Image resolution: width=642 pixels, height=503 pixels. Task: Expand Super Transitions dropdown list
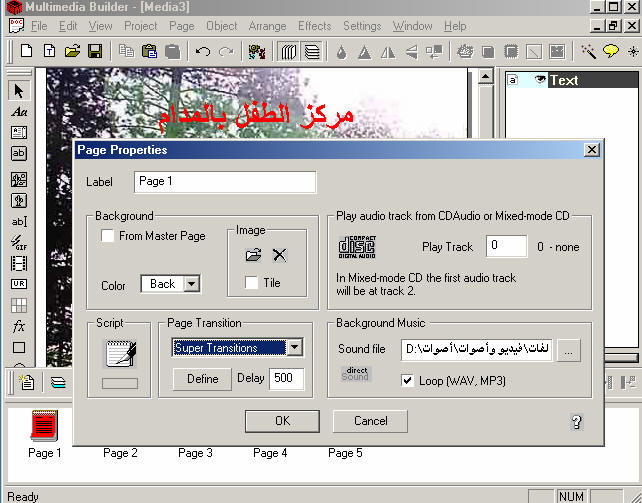[x=294, y=347]
